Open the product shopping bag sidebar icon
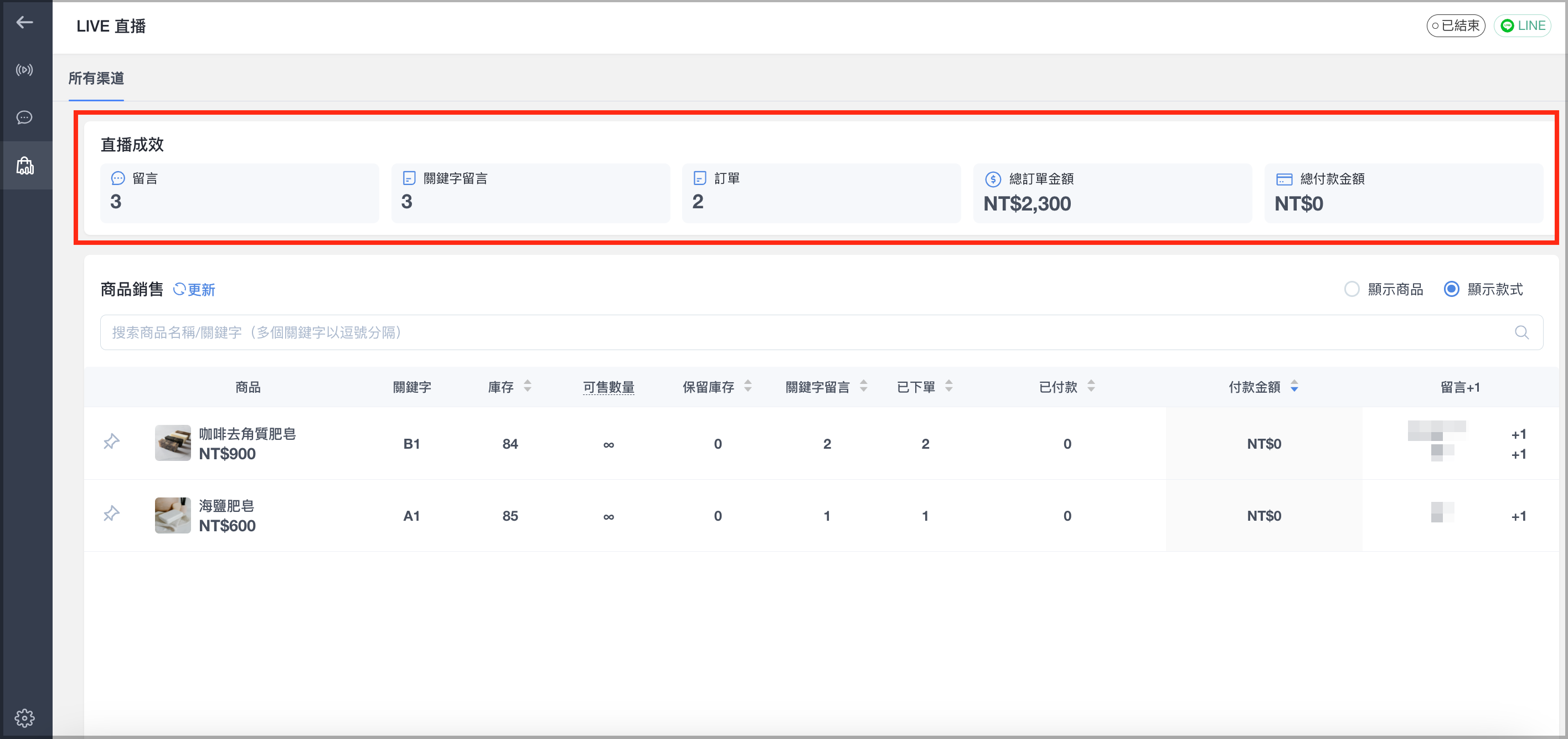Viewport: 1568px width, 739px height. [x=25, y=165]
